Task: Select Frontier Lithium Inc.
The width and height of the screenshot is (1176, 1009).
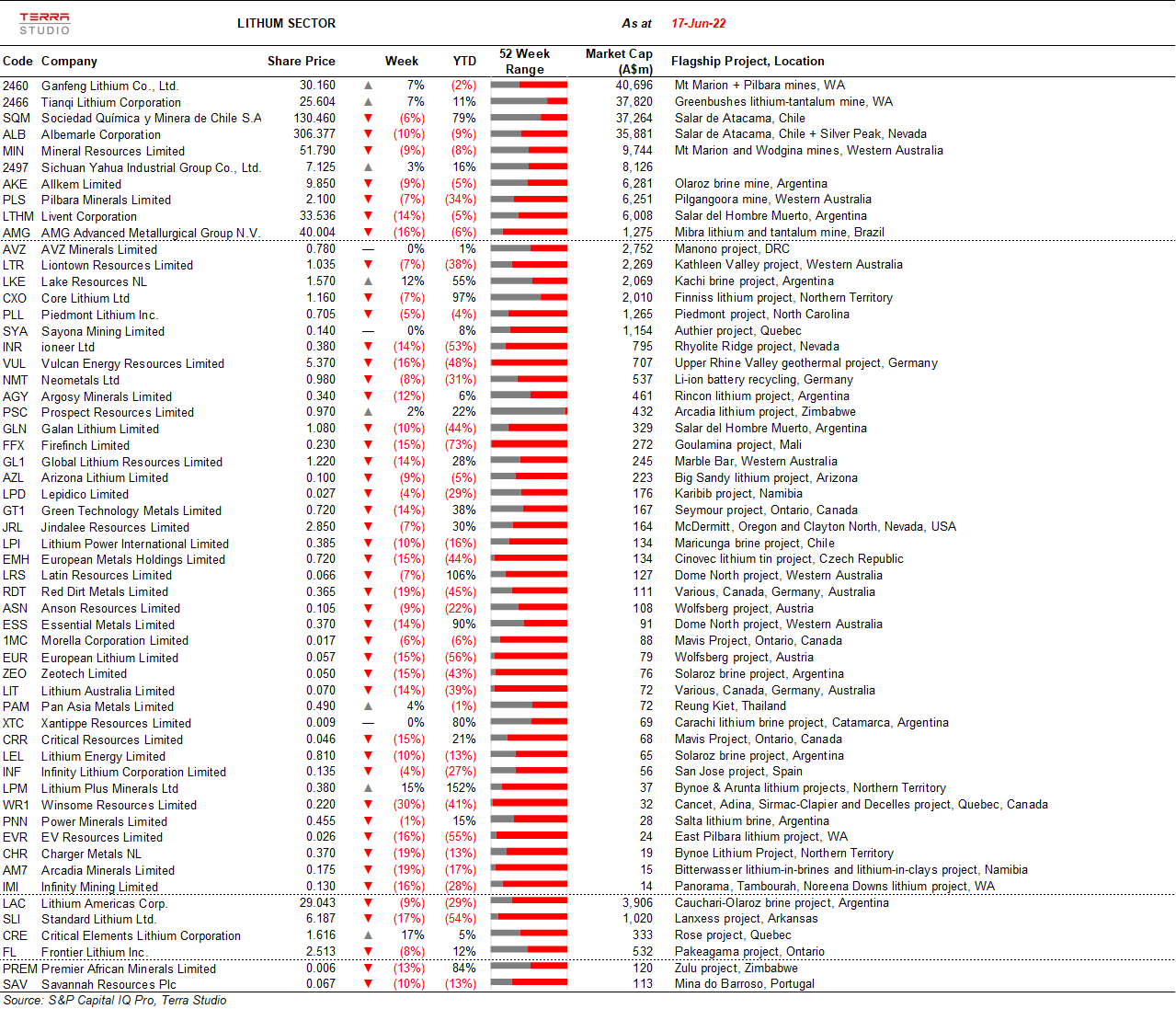Action: tap(94, 952)
